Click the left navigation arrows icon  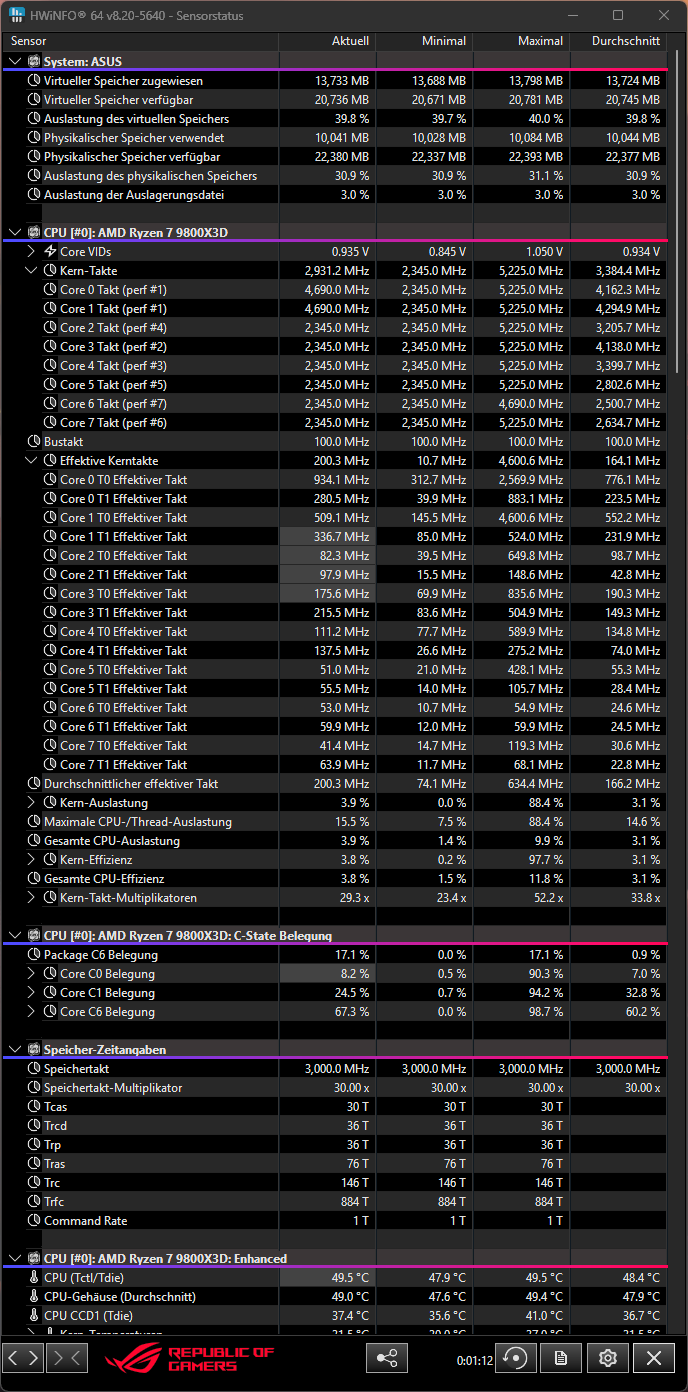[x=22, y=1358]
